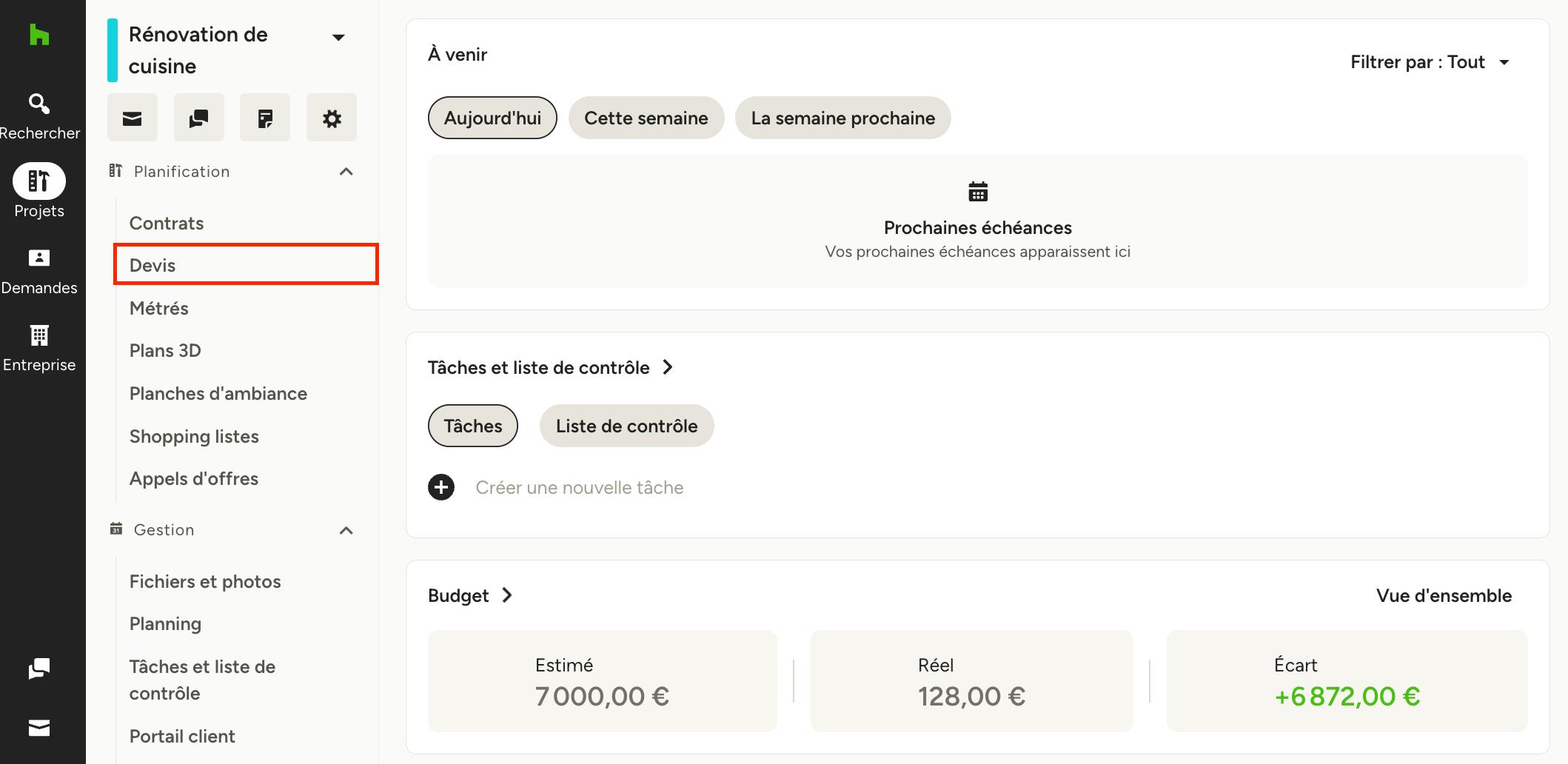
Task: Open project notes icon
Action: (265, 118)
